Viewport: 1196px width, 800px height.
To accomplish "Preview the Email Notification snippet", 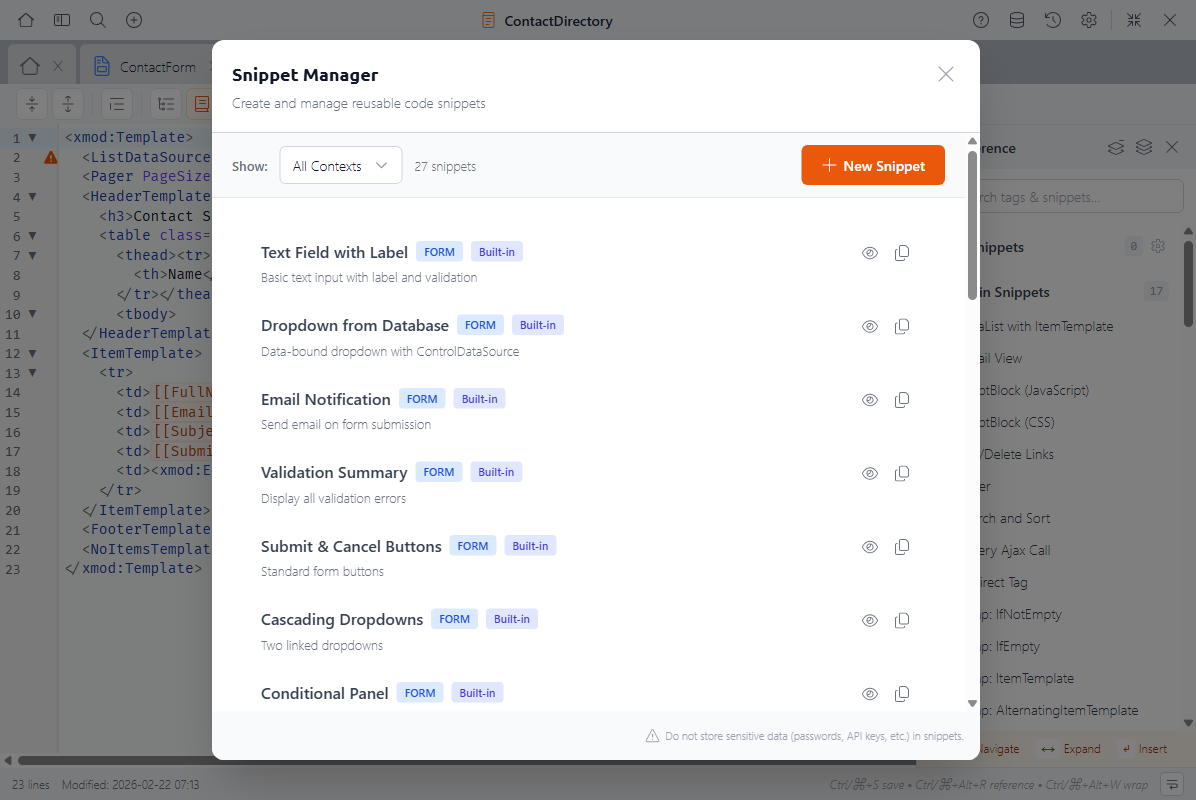I will pos(870,400).
